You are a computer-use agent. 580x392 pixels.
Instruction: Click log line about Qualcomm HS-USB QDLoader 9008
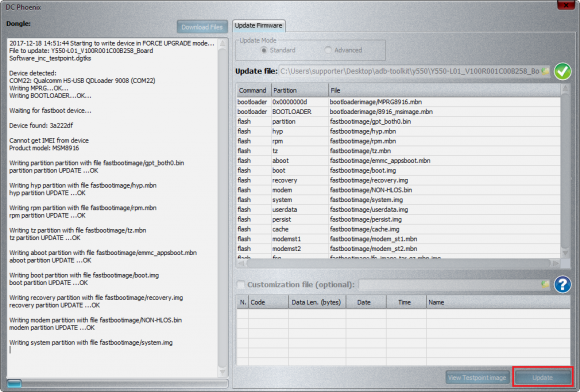coord(82,81)
